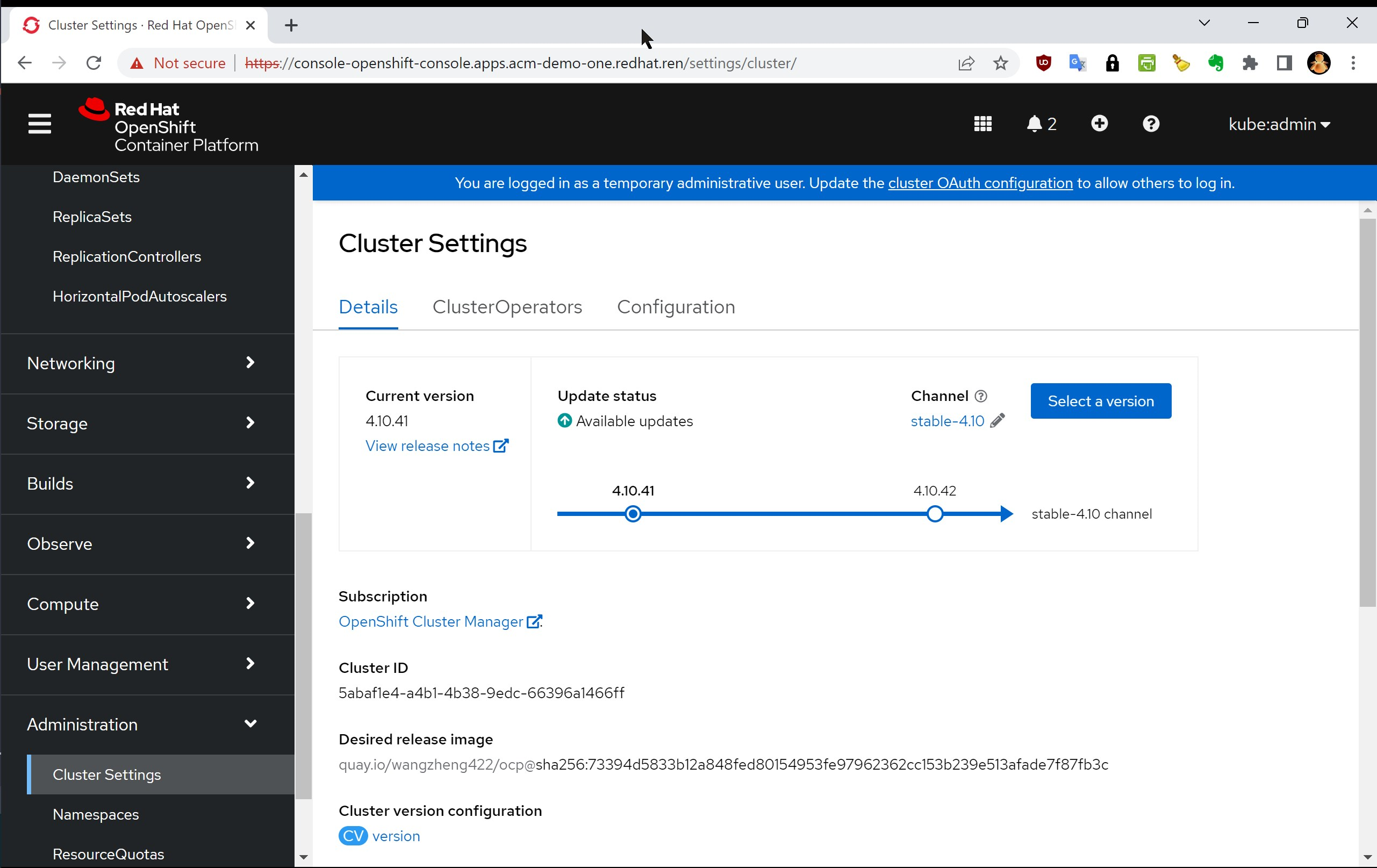
Task: Click the 4.10.42 version node on update path
Action: [x=934, y=514]
